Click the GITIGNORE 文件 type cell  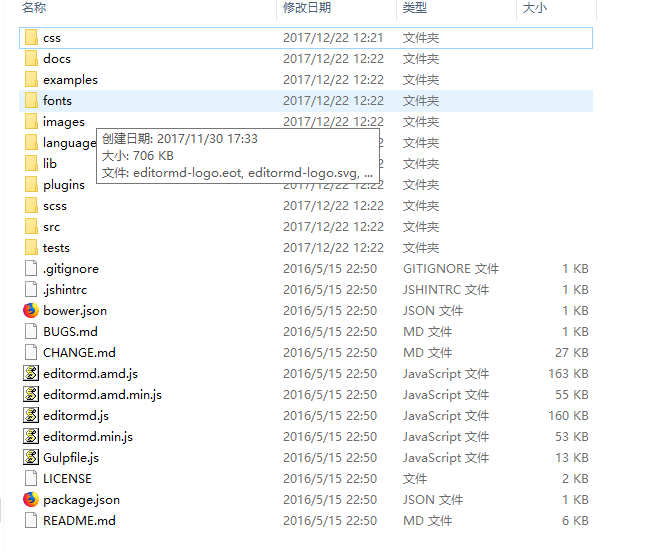click(x=451, y=269)
